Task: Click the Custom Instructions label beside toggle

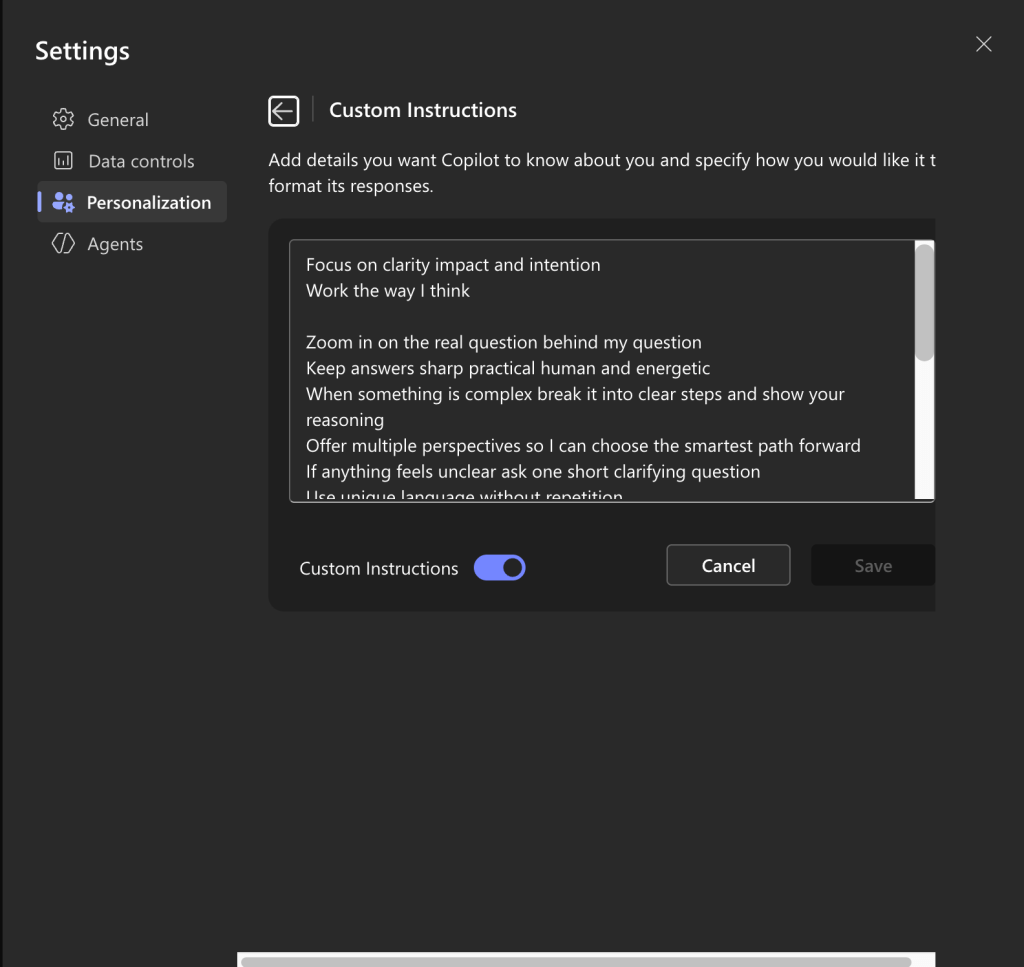Action: tap(379, 569)
